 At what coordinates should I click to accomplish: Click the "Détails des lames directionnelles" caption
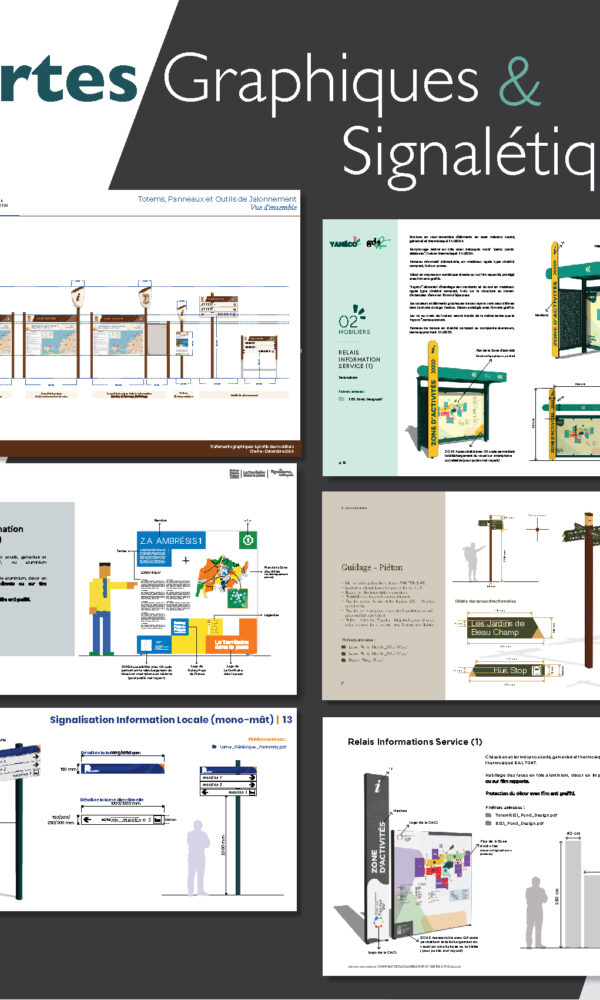tap(486, 601)
